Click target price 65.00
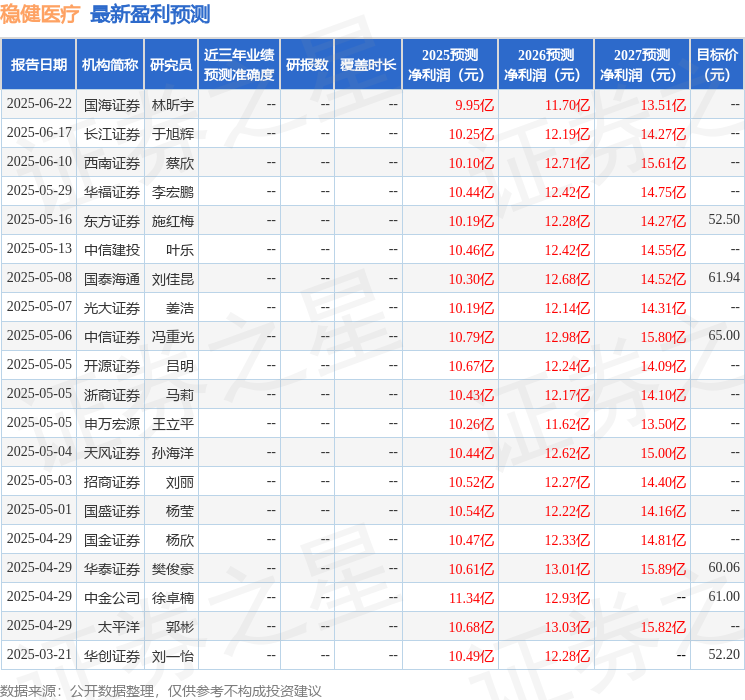745x700 pixels. click(x=724, y=336)
